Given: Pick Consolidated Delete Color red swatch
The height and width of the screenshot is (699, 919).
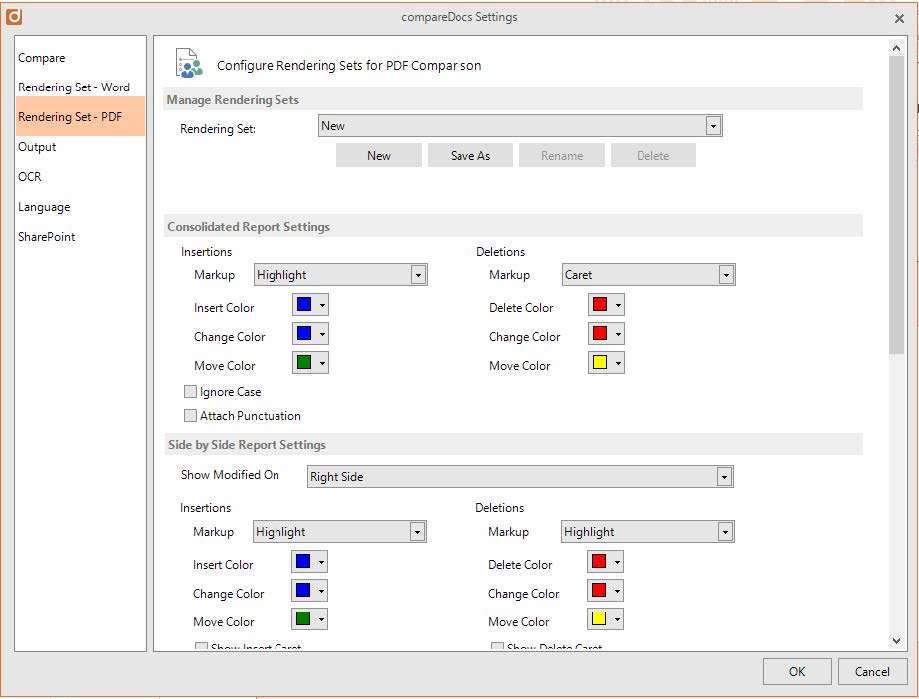Looking at the screenshot, I should pos(606,305).
